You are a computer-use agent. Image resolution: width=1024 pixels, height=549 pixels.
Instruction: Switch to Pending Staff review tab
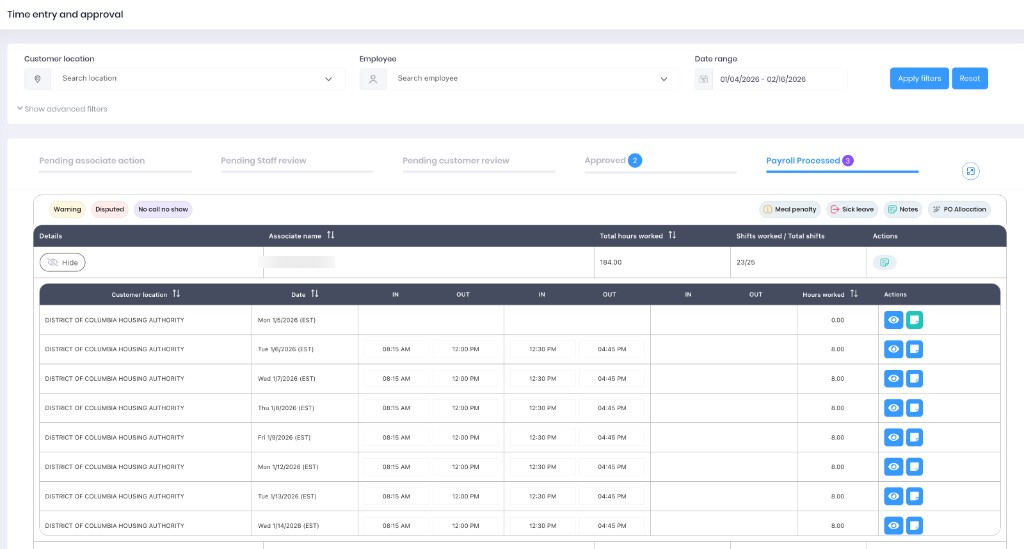[263, 161]
